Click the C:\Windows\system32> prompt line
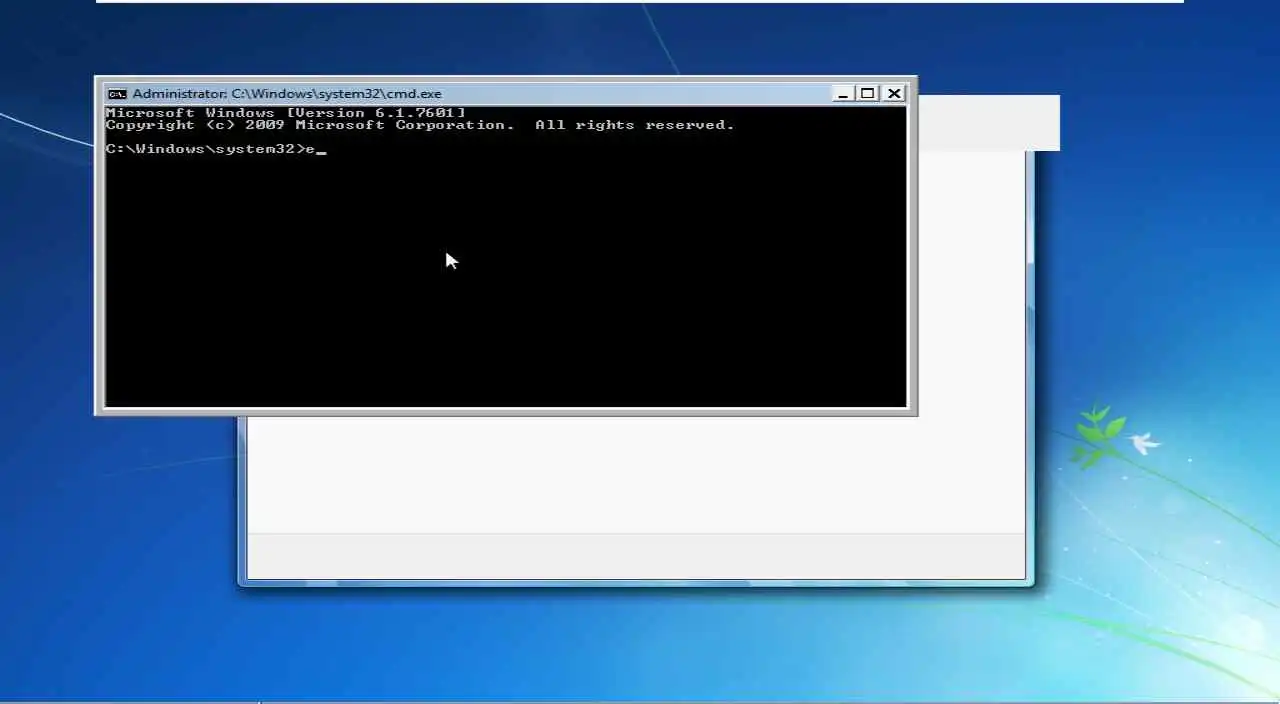Viewport: 1280px width, 704px height. [216, 149]
